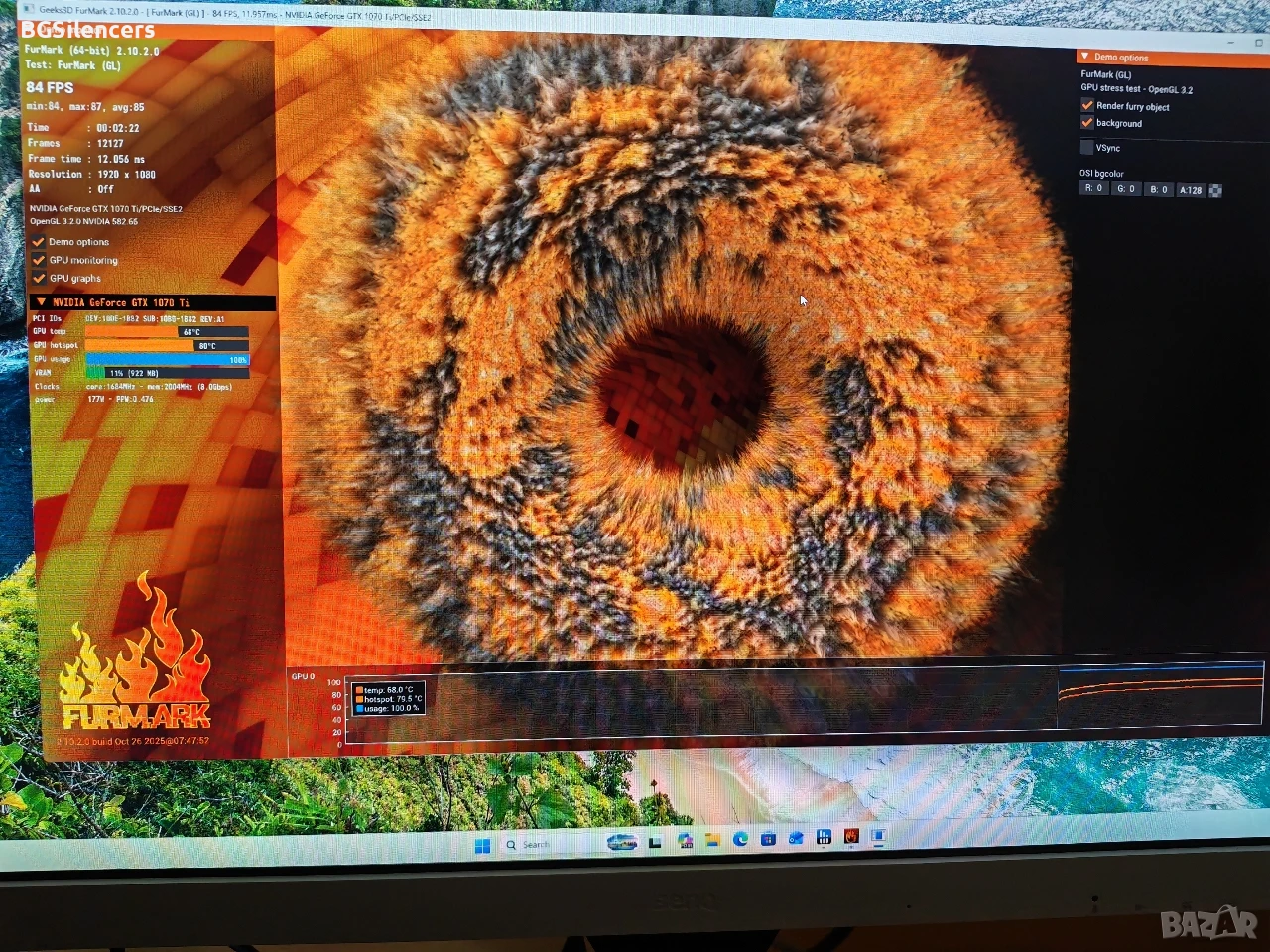The image size is (1270, 952).
Task: Click the Resolution value '1920 x 1080'
Action: tap(127, 175)
